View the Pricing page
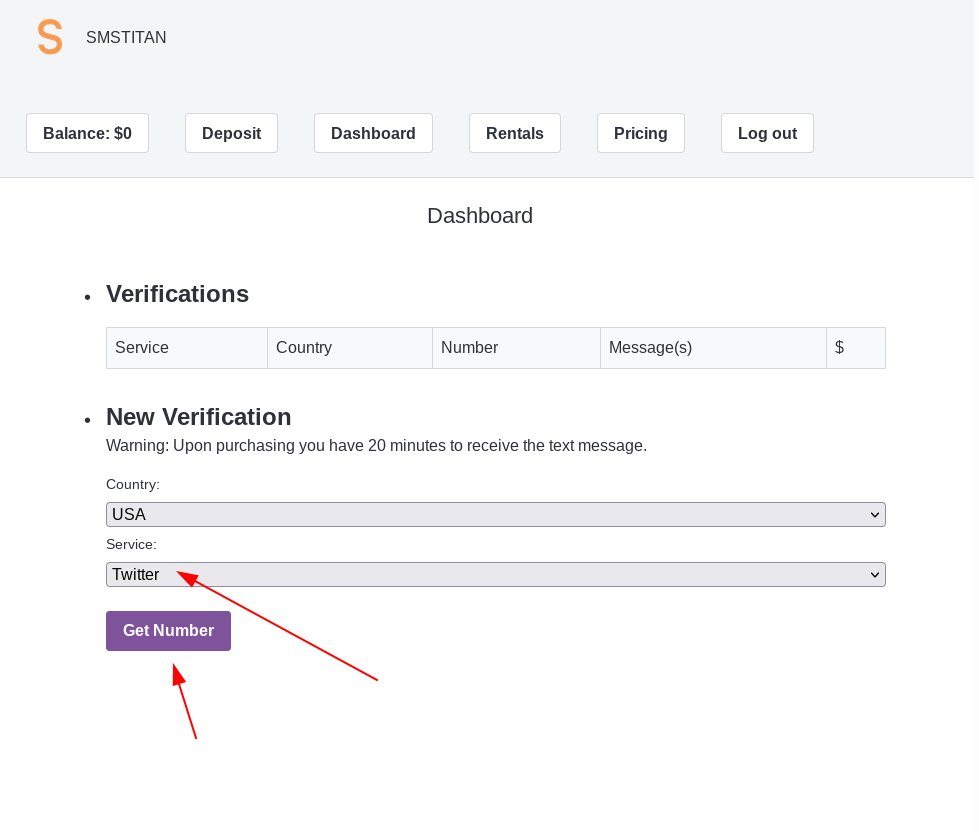This screenshot has width=979, height=832. pos(641,133)
